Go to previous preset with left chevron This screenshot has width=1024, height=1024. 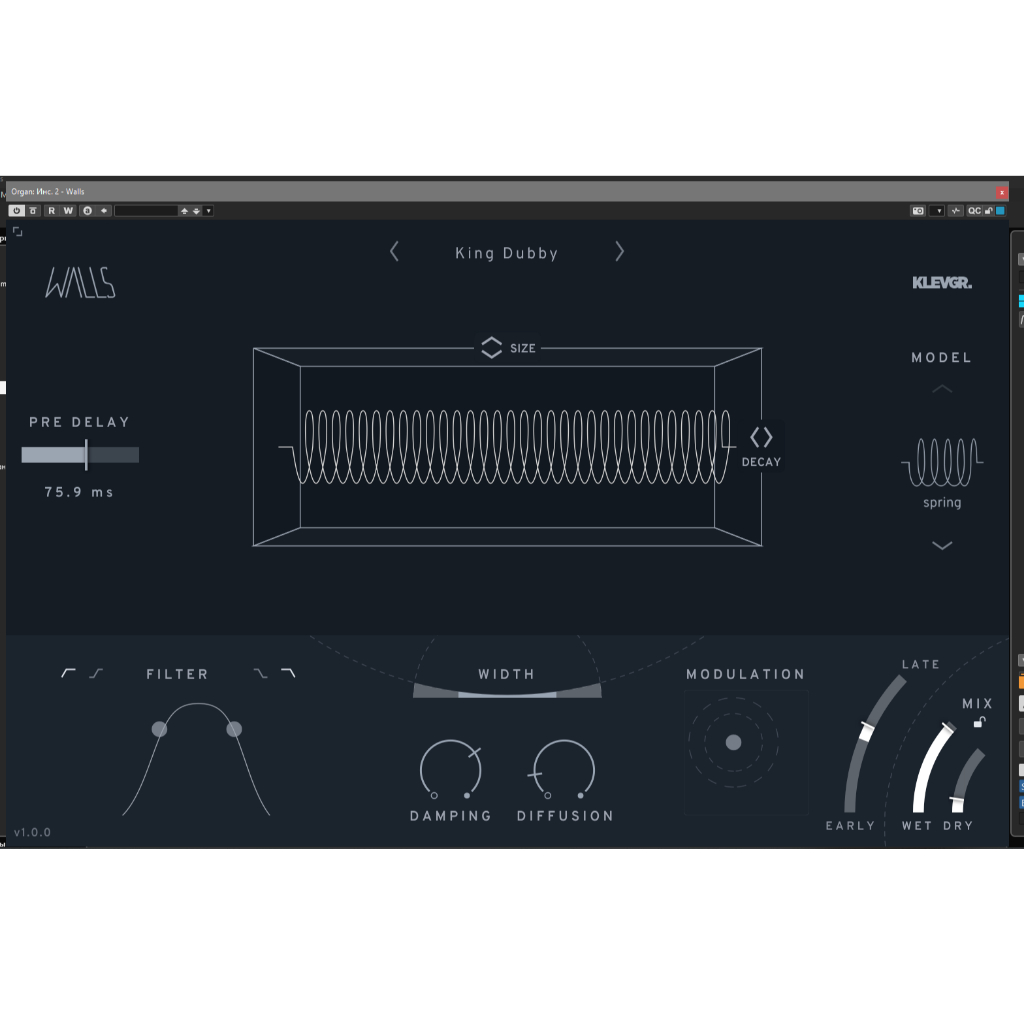(394, 251)
